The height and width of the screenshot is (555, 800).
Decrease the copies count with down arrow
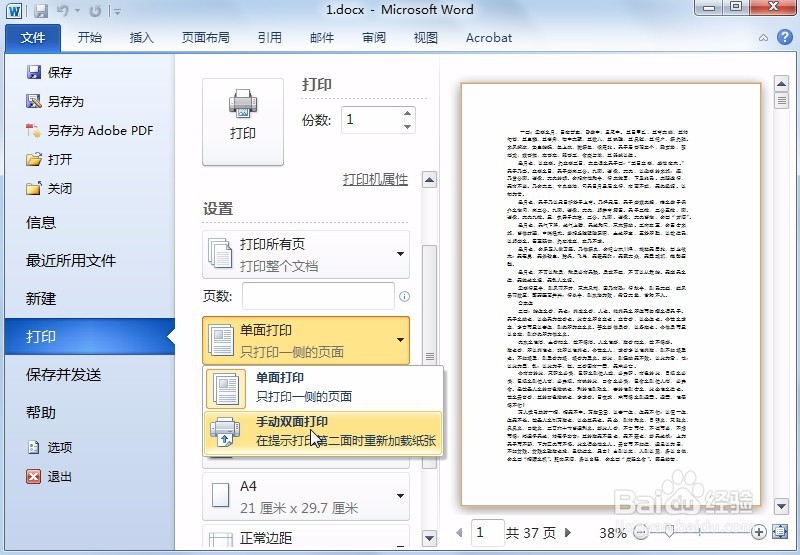407,127
